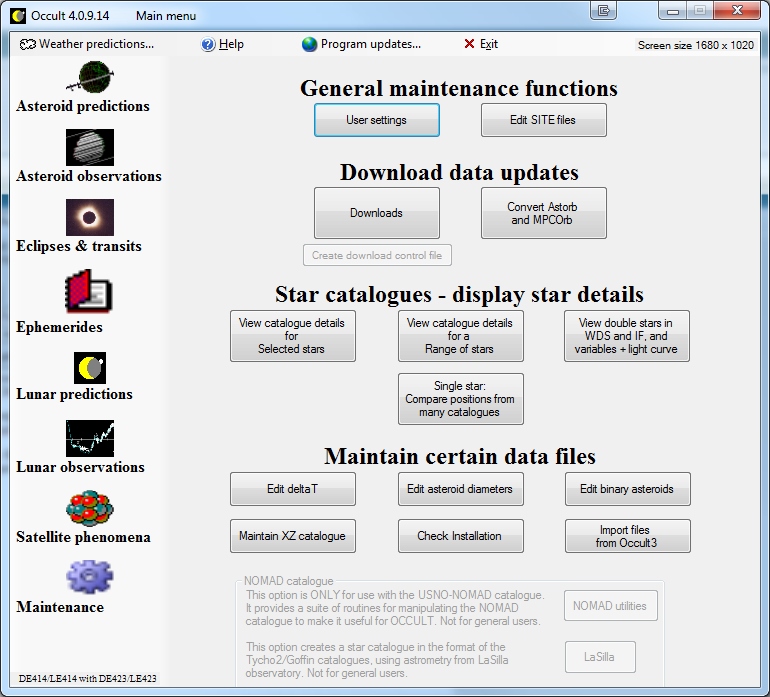Image resolution: width=770 pixels, height=697 pixels.
Task: Click the Asteroid observations label
Action: [88, 176]
